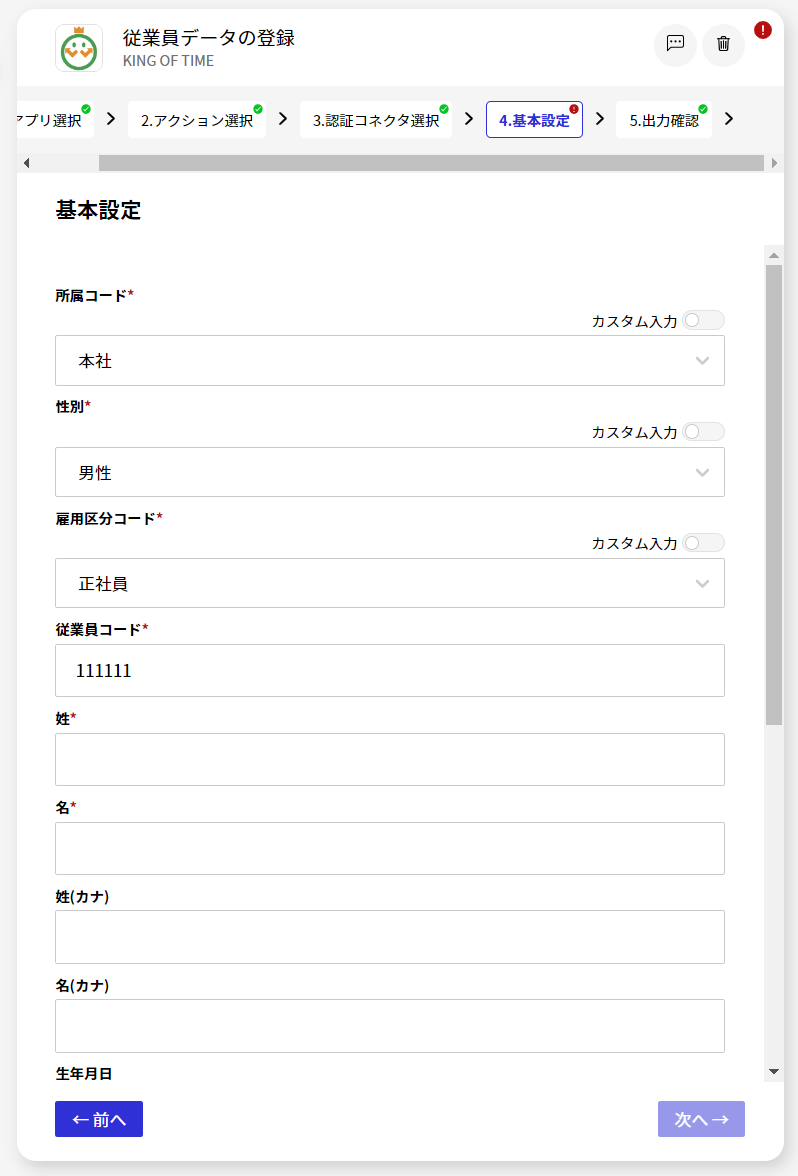
Task: Click the KING OF TIME app logo
Action: pos(79,48)
